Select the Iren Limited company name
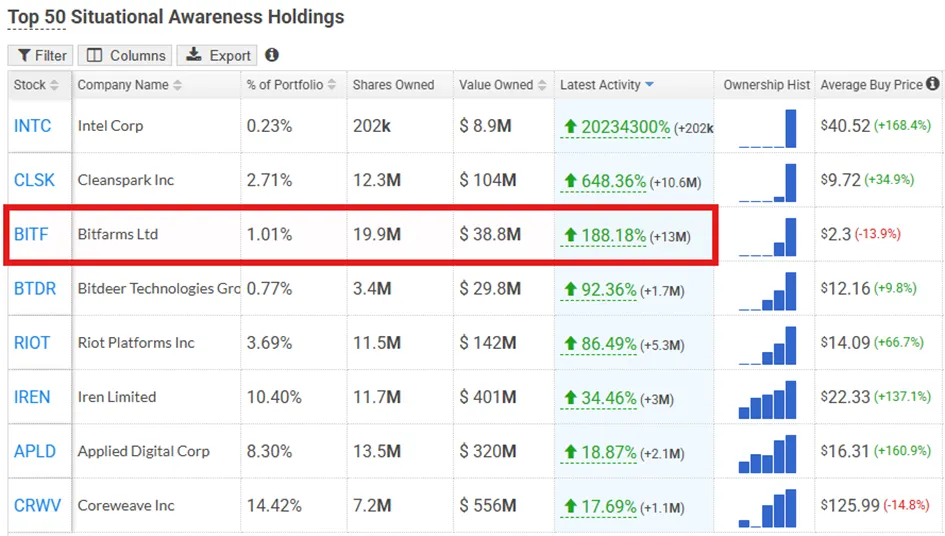This screenshot has width=945, height=536. coord(117,397)
